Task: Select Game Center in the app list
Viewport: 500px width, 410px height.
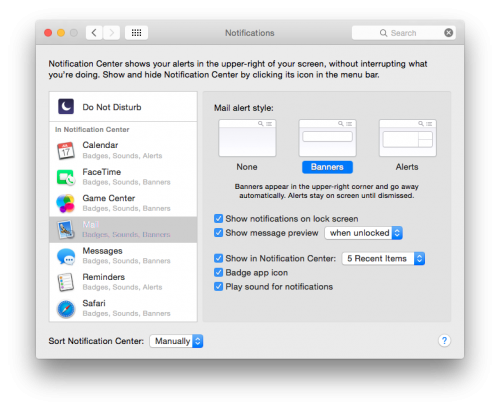Action: [x=123, y=203]
